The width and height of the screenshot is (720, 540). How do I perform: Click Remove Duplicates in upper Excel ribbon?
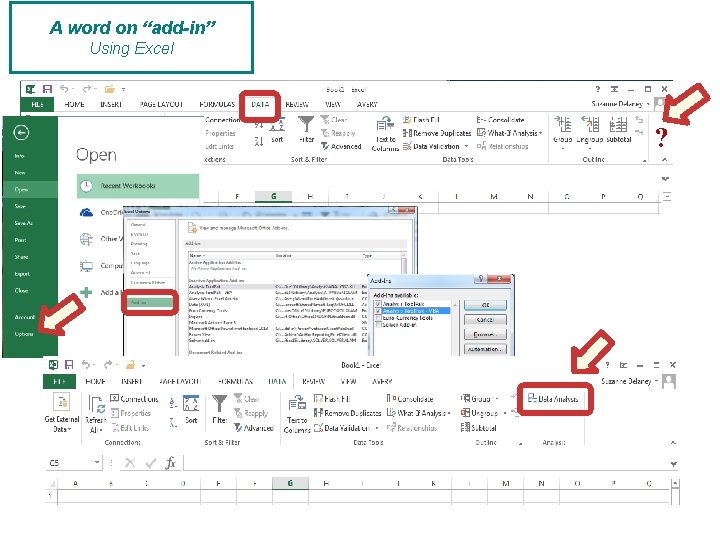(437, 133)
